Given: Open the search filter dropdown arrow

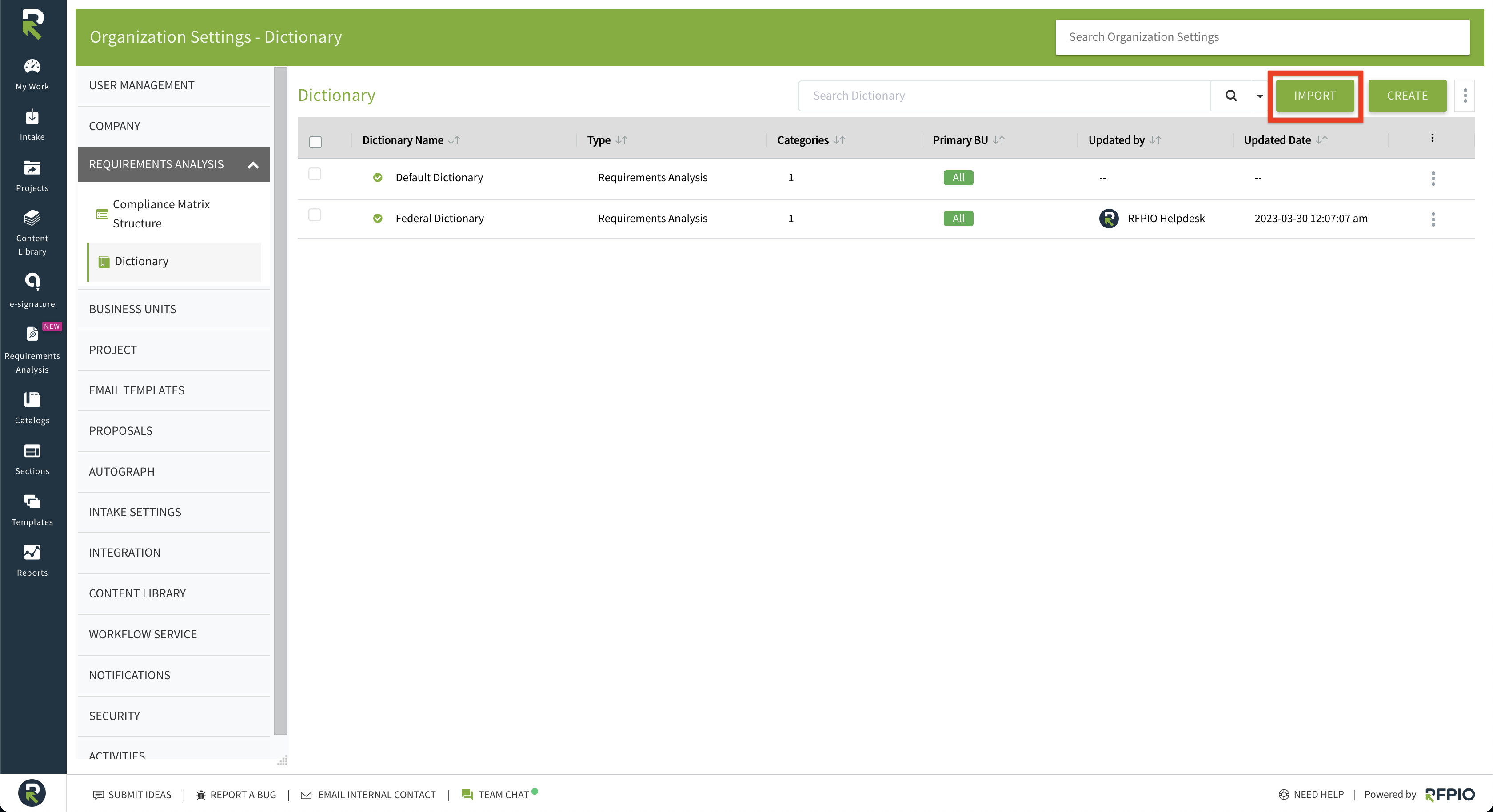Looking at the screenshot, I should pyautogui.click(x=1259, y=96).
